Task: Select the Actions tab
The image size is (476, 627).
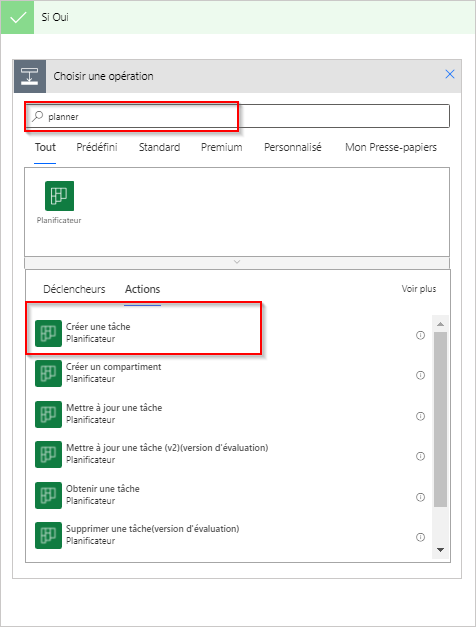Action: tap(142, 289)
